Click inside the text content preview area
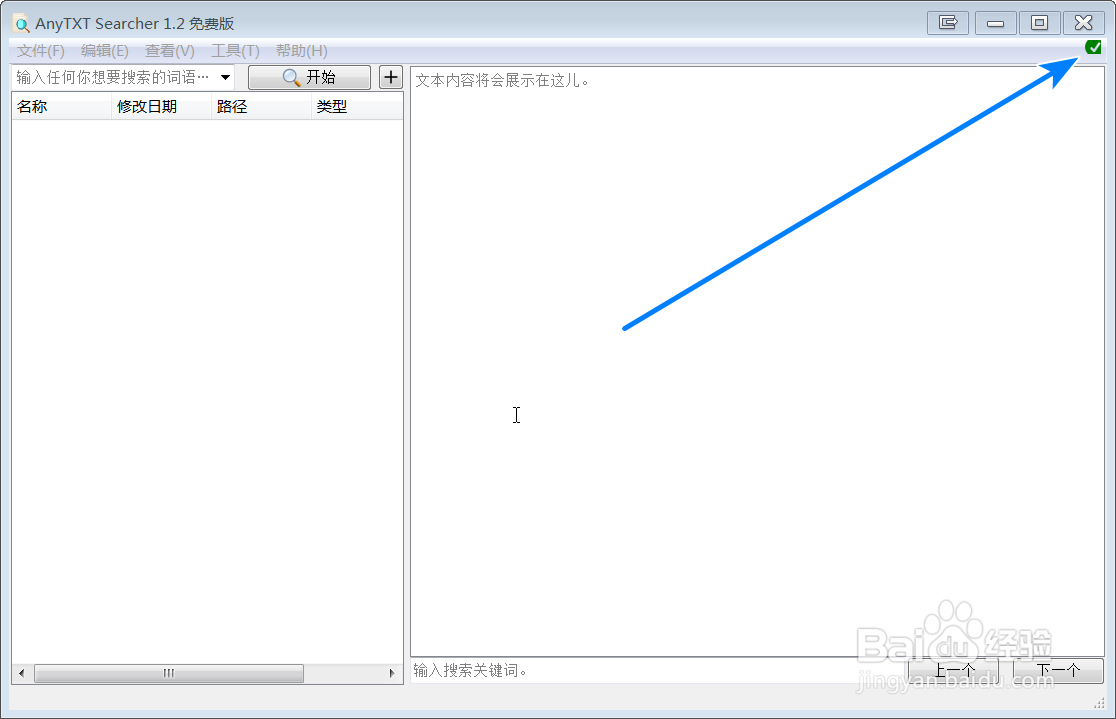 [757, 362]
